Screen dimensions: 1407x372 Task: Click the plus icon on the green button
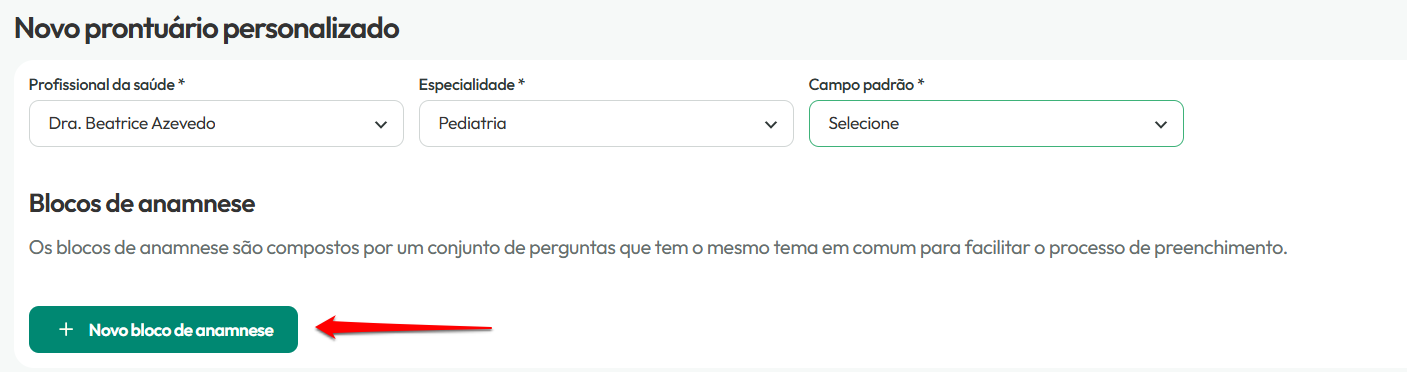point(66,330)
